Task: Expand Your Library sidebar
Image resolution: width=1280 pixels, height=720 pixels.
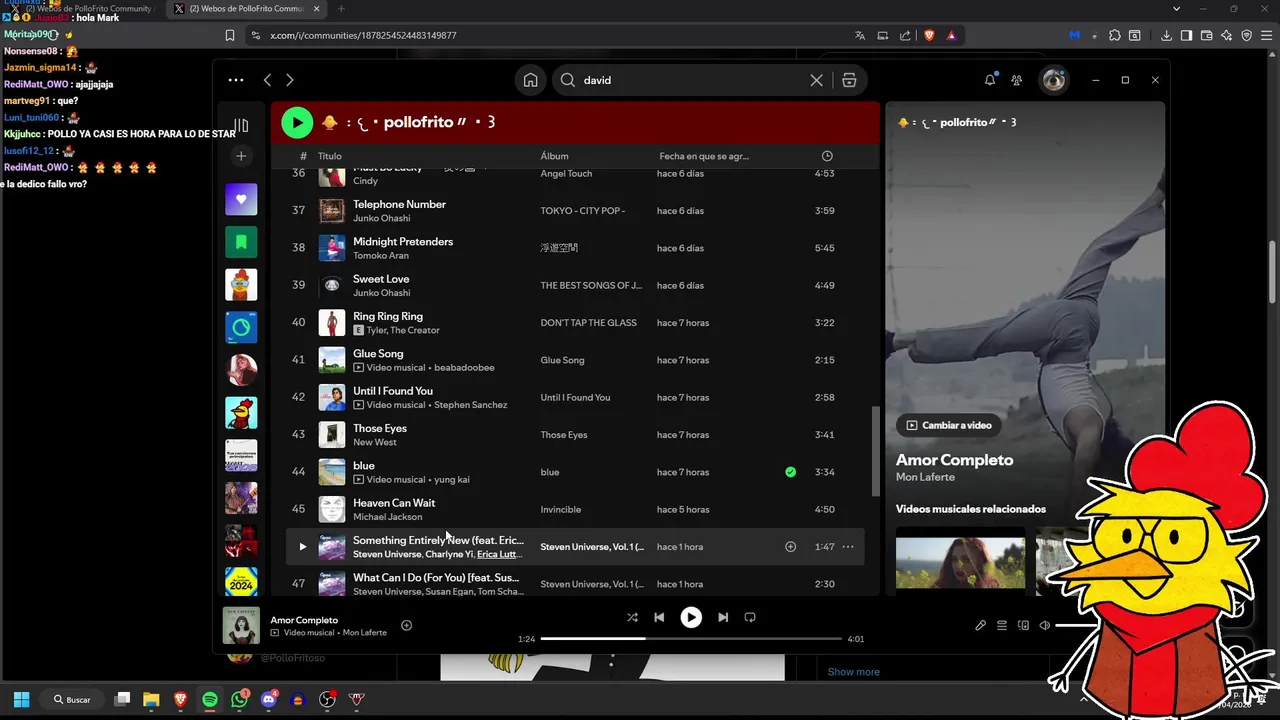Action: [x=241, y=125]
